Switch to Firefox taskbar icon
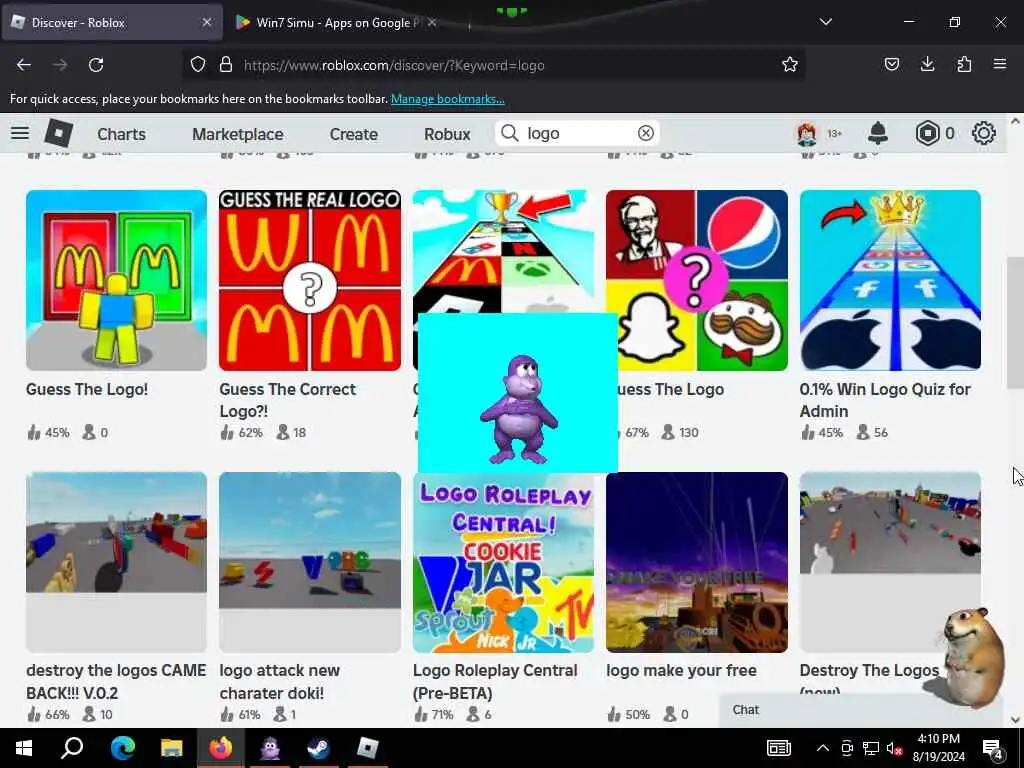This screenshot has height=768, width=1024. [x=221, y=748]
